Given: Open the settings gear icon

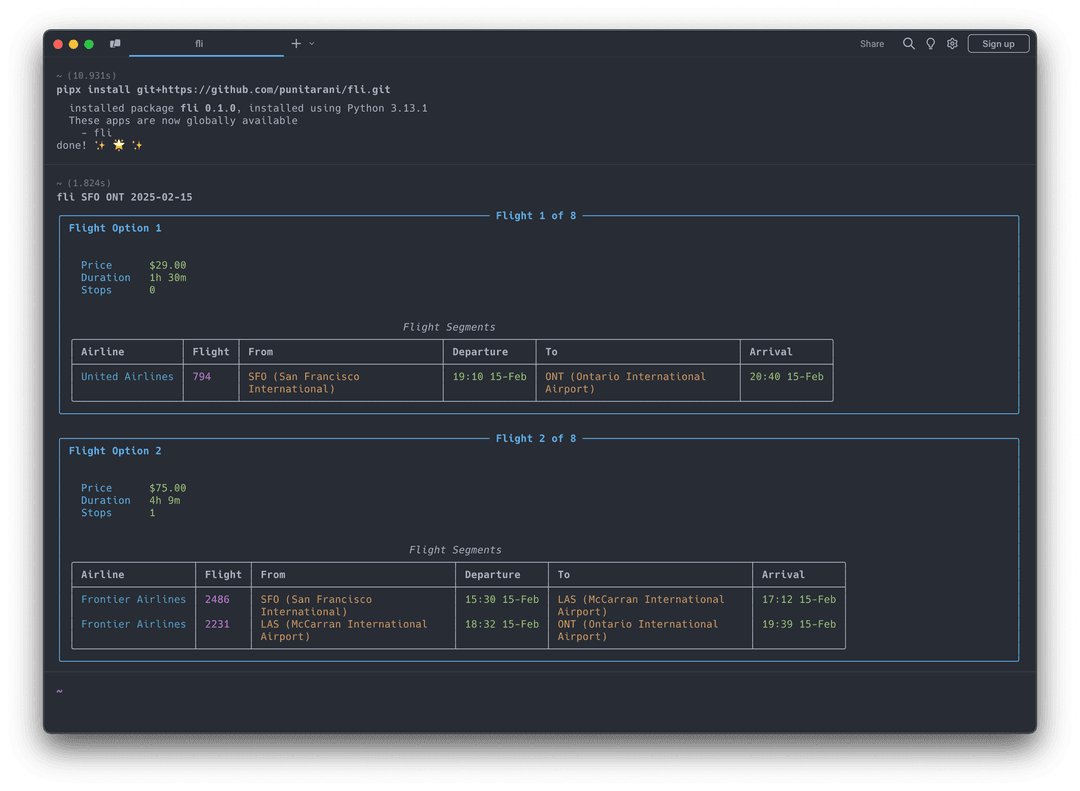Looking at the screenshot, I should [952, 43].
